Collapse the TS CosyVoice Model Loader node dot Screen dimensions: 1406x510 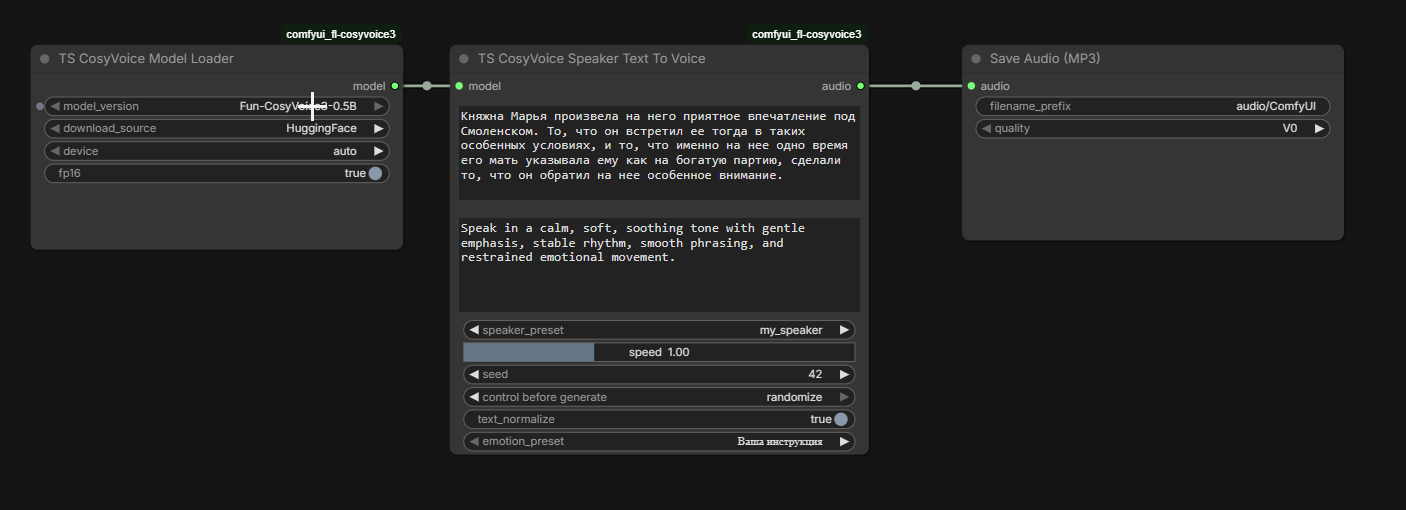pos(45,59)
